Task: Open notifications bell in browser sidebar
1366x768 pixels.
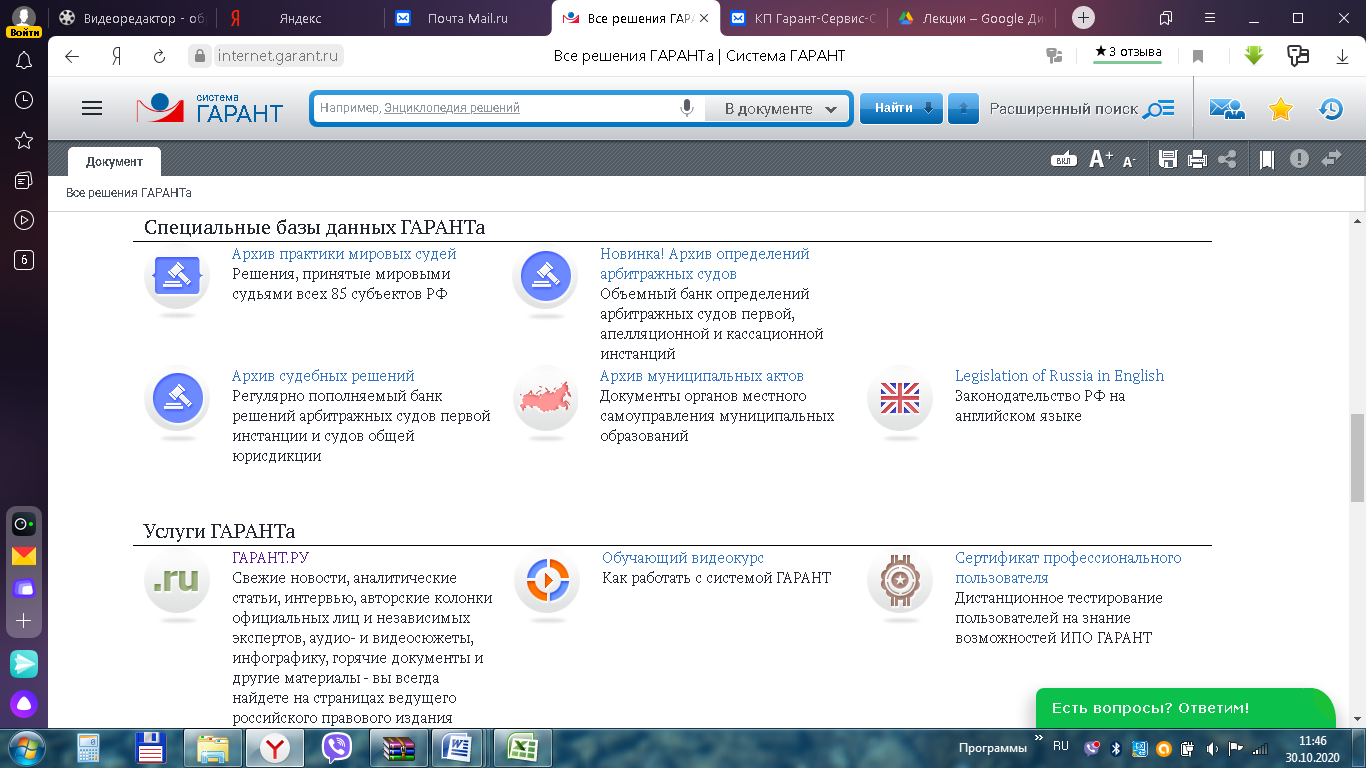Action: 24,60
